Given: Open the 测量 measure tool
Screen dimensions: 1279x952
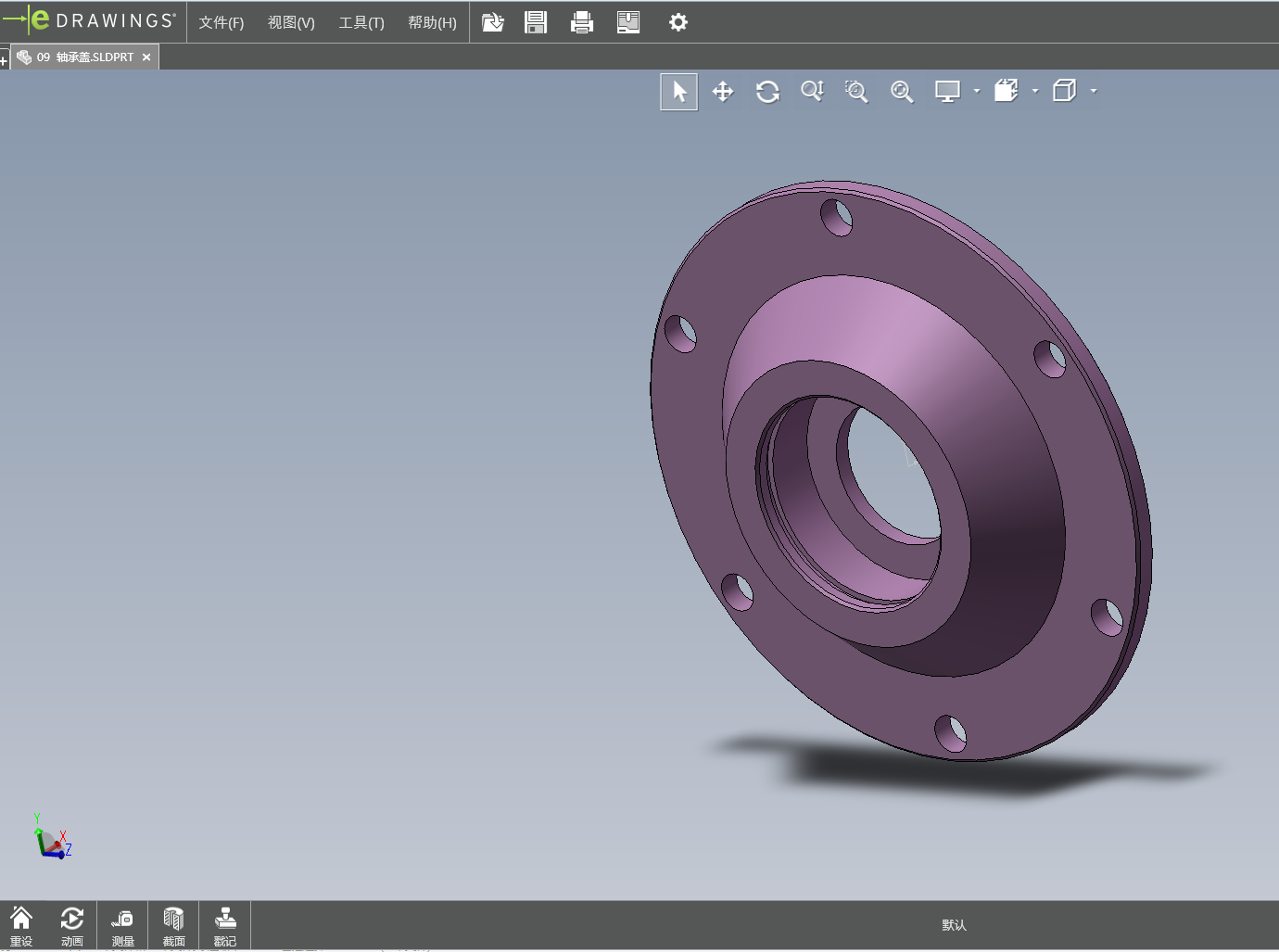Looking at the screenshot, I should [123, 926].
